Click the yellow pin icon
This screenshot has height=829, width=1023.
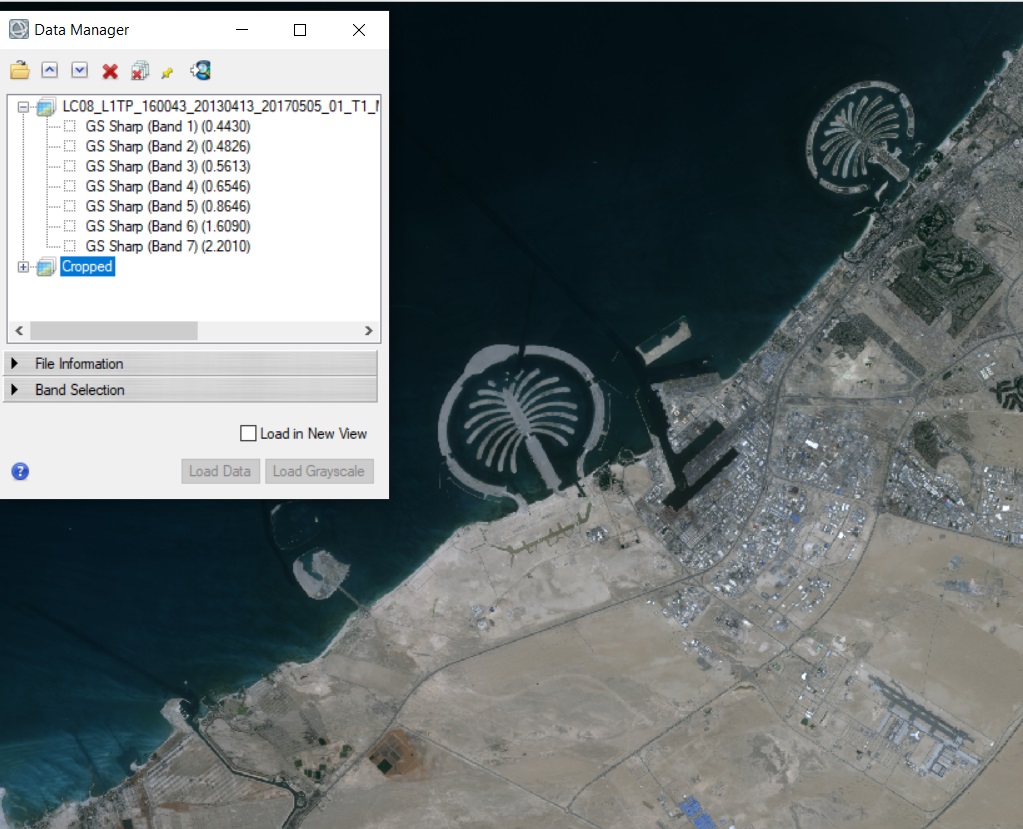point(167,72)
